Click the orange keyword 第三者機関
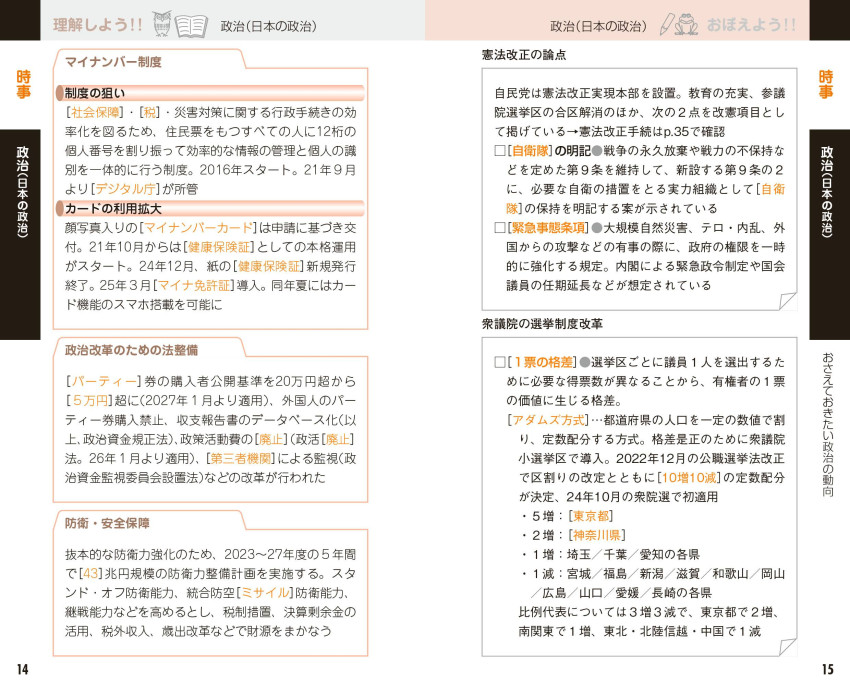850x696 pixels. pyautogui.click(x=241, y=459)
